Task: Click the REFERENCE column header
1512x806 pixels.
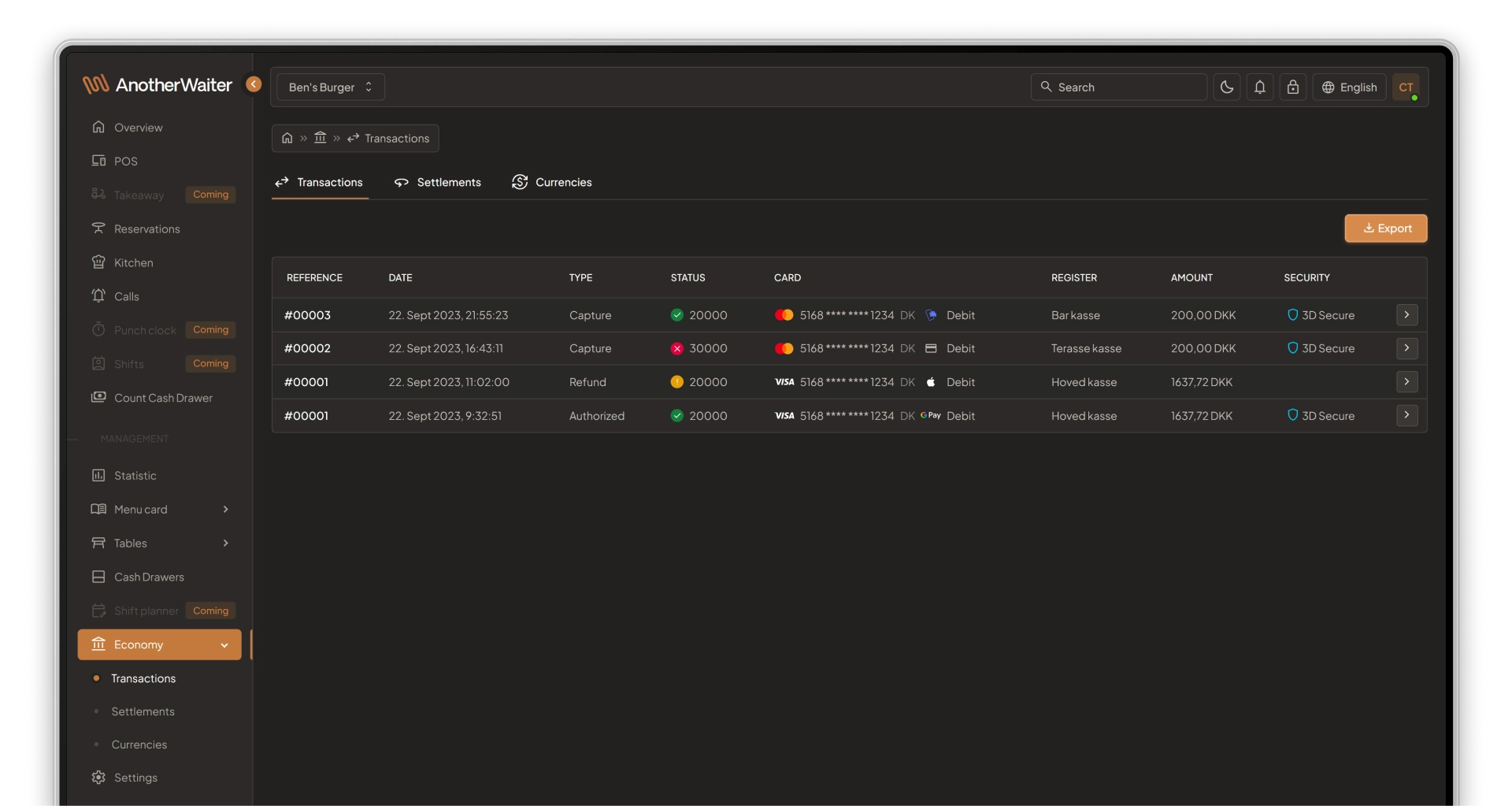Action: pos(314,278)
